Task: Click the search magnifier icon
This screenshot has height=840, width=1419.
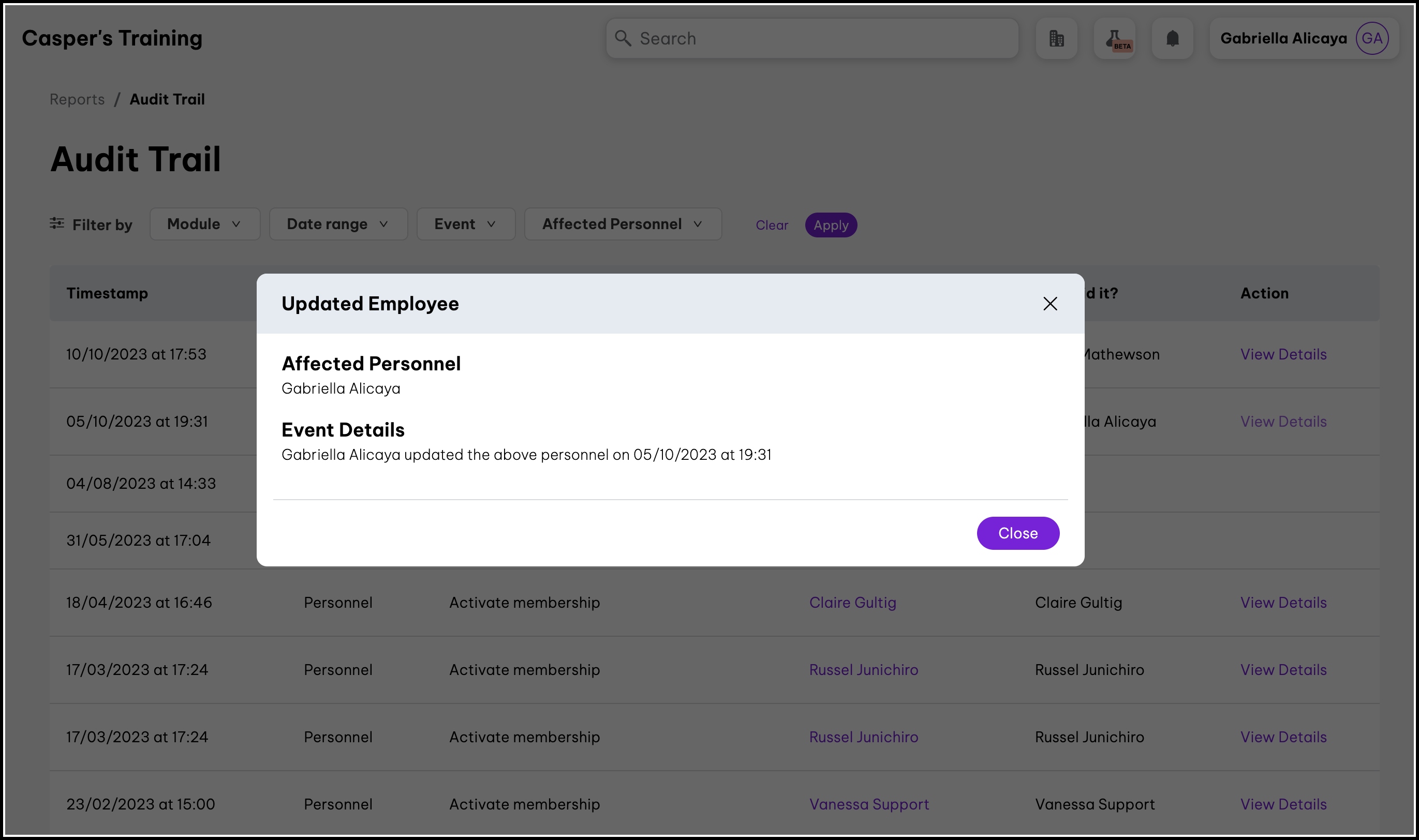Action: pyautogui.click(x=623, y=38)
